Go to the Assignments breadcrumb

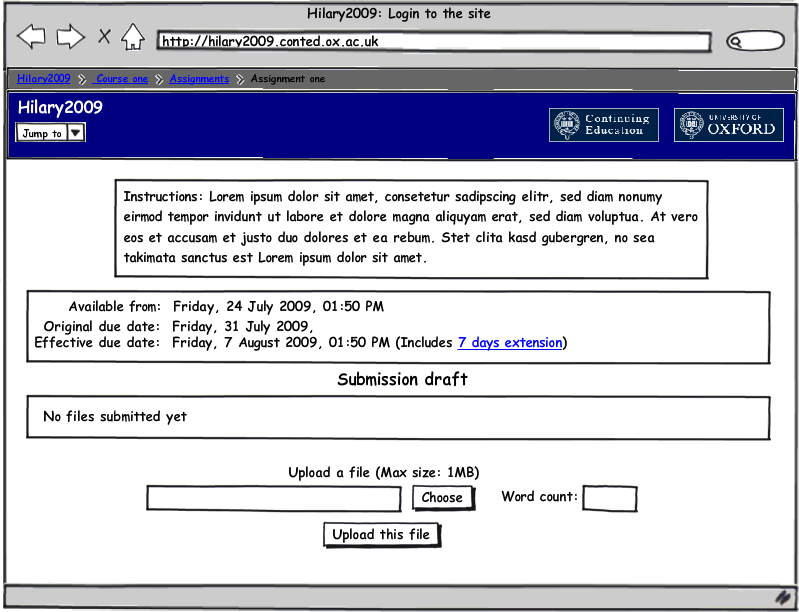pyautogui.click(x=199, y=79)
